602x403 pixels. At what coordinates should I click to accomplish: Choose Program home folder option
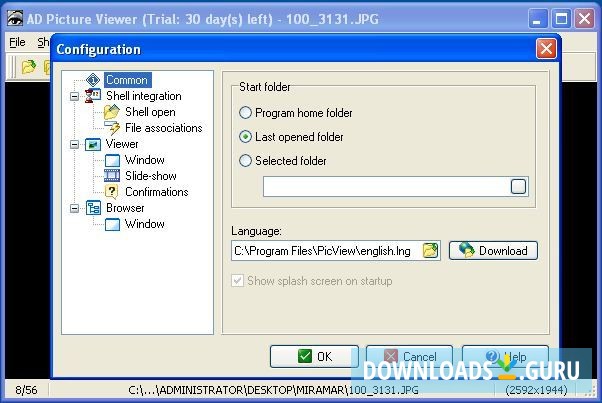(296, 113)
